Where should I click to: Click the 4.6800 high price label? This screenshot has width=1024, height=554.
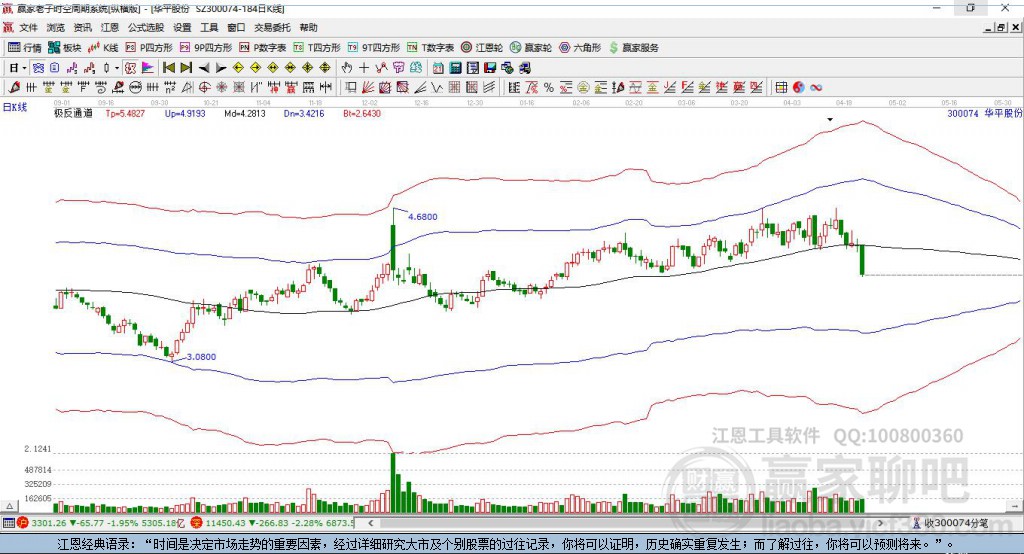point(423,217)
